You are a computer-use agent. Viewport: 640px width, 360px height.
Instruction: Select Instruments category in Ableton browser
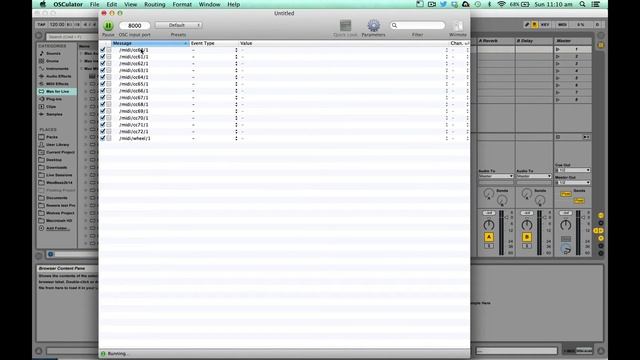point(57,69)
